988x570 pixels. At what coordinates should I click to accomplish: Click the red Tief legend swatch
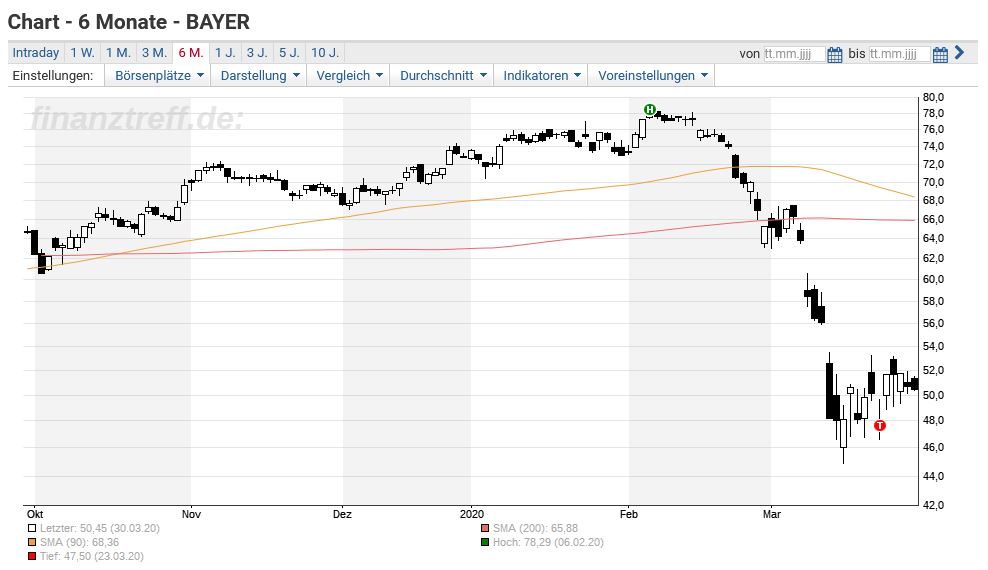point(32,557)
